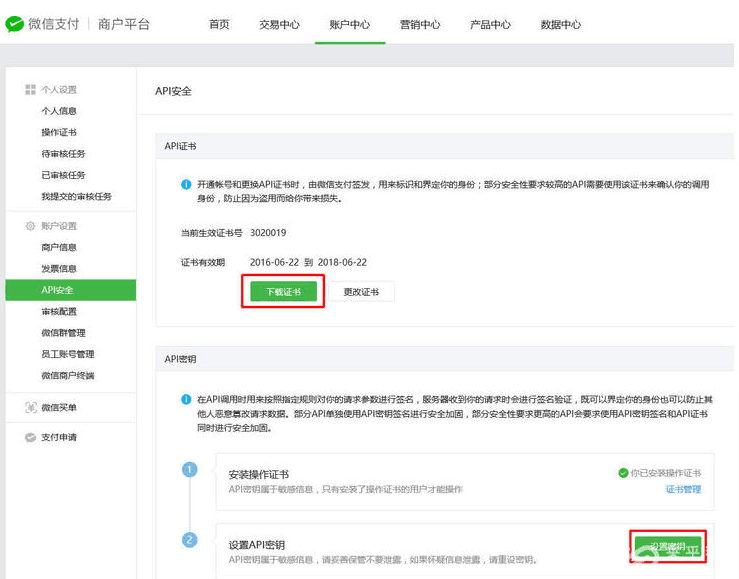Click the step 2 circle marker
Image resolution: width=739 pixels, height=579 pixels.
pyautogui.click(x=190, y=540)
